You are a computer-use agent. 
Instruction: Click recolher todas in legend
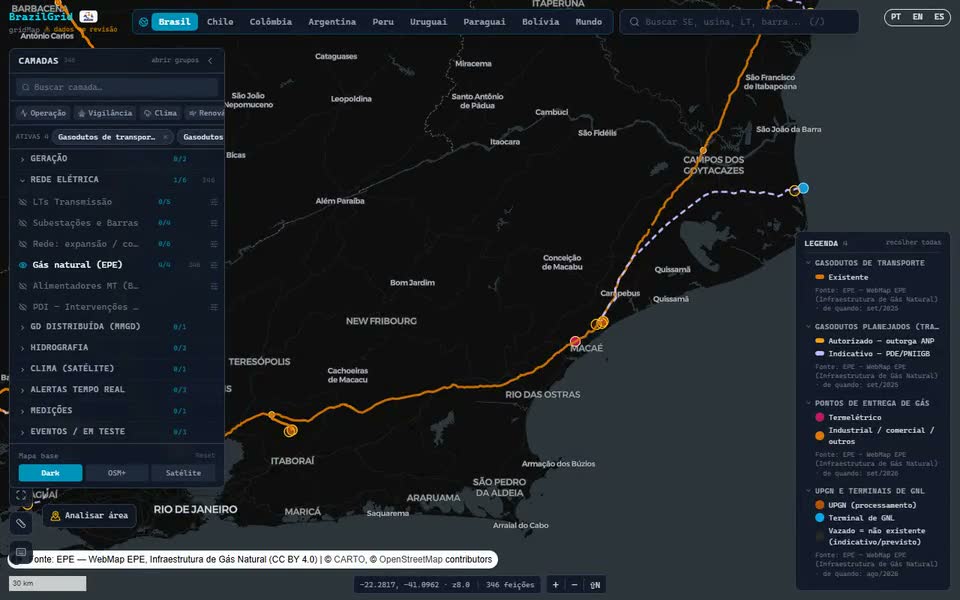coord(913,242)
